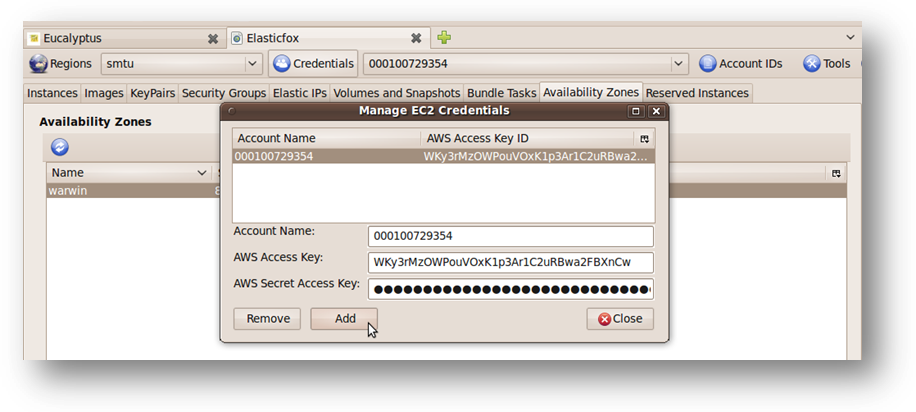Image resolution: width=916 pixels, height=412 pixels.
Task: Switch to Bundle Tasks tab
Action: [x=502, y=93]
